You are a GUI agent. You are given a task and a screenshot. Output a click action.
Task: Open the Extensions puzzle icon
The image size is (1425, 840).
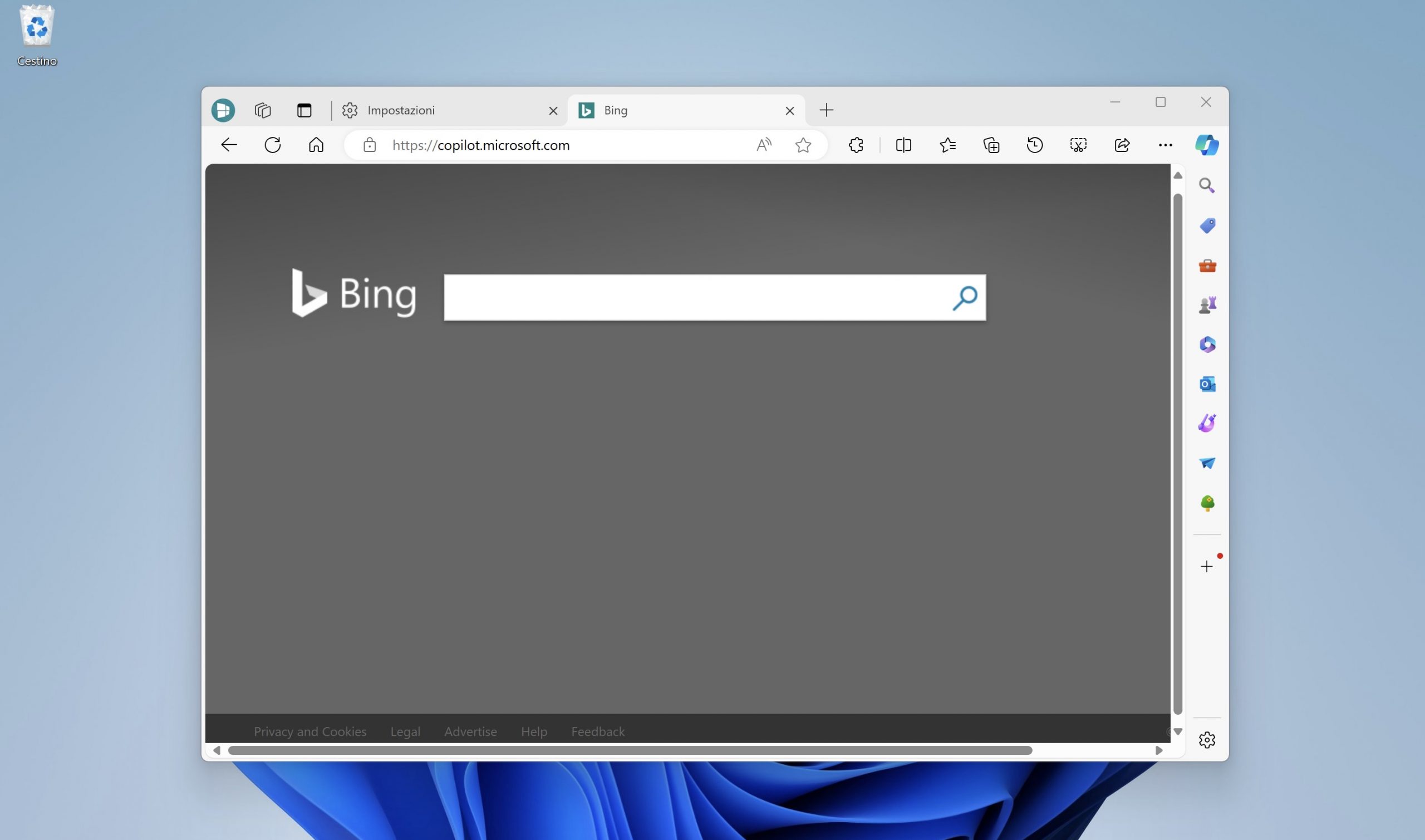(856, 145)
